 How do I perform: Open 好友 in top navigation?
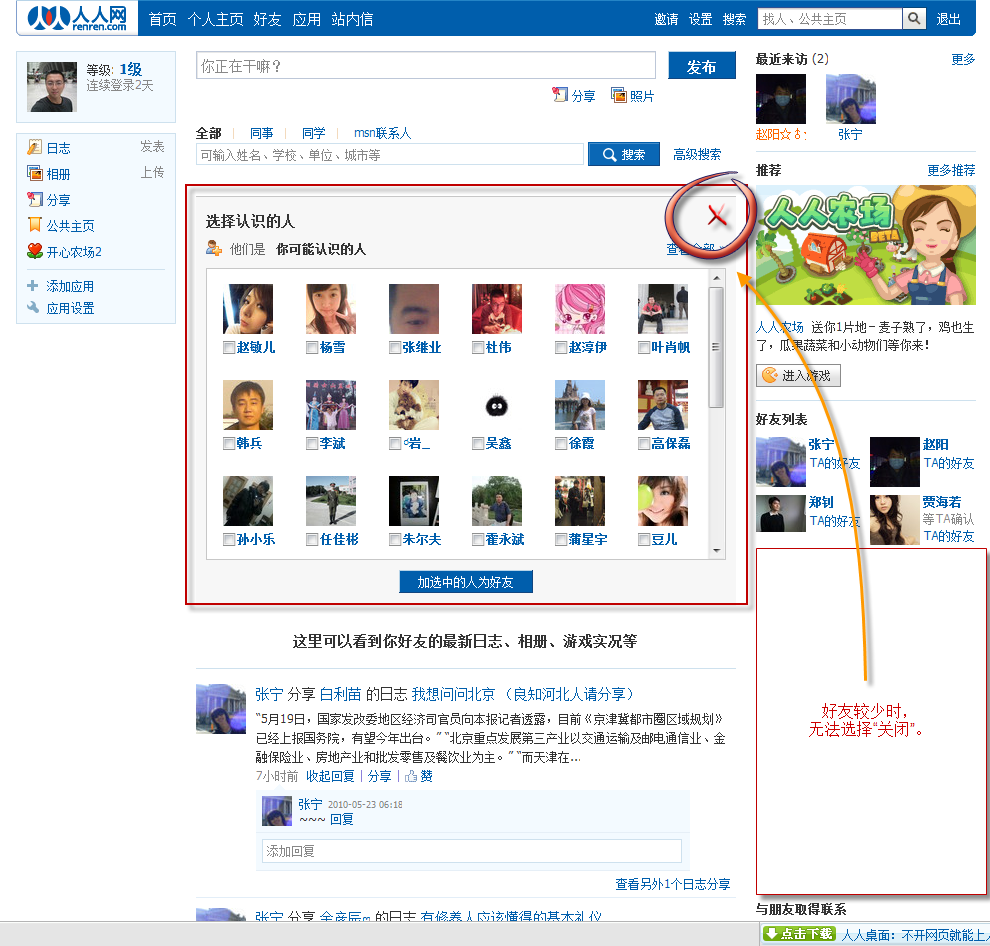pos(267,19)
